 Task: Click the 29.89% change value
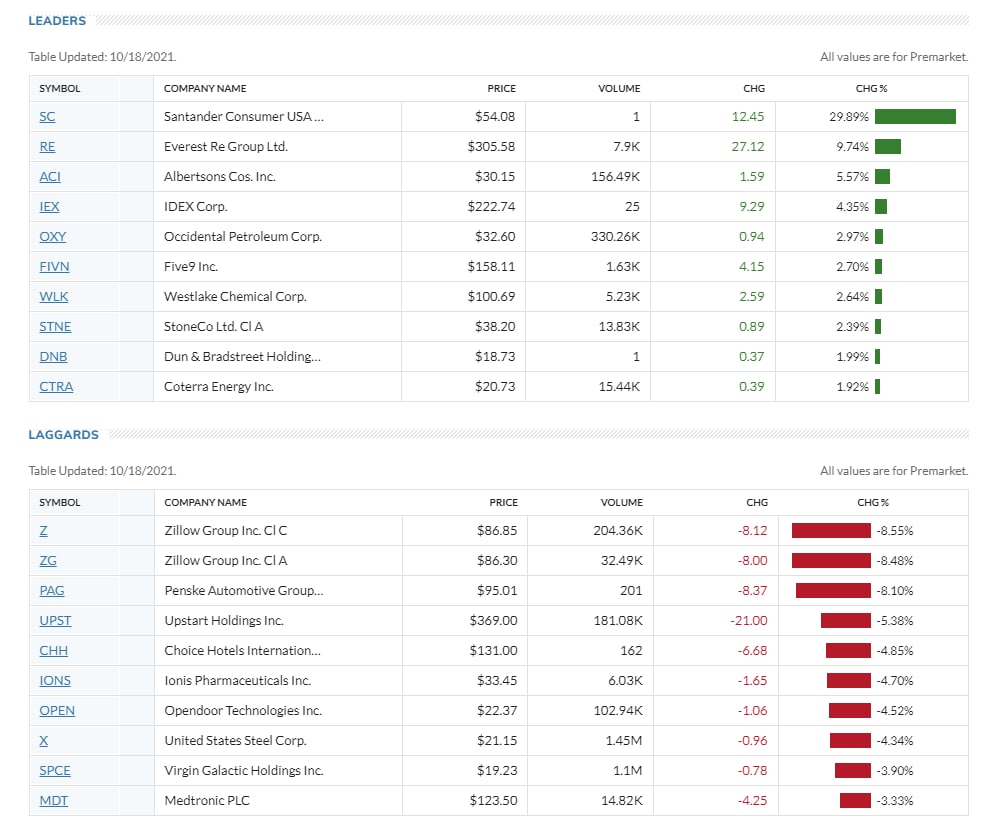tap(849, 117)
